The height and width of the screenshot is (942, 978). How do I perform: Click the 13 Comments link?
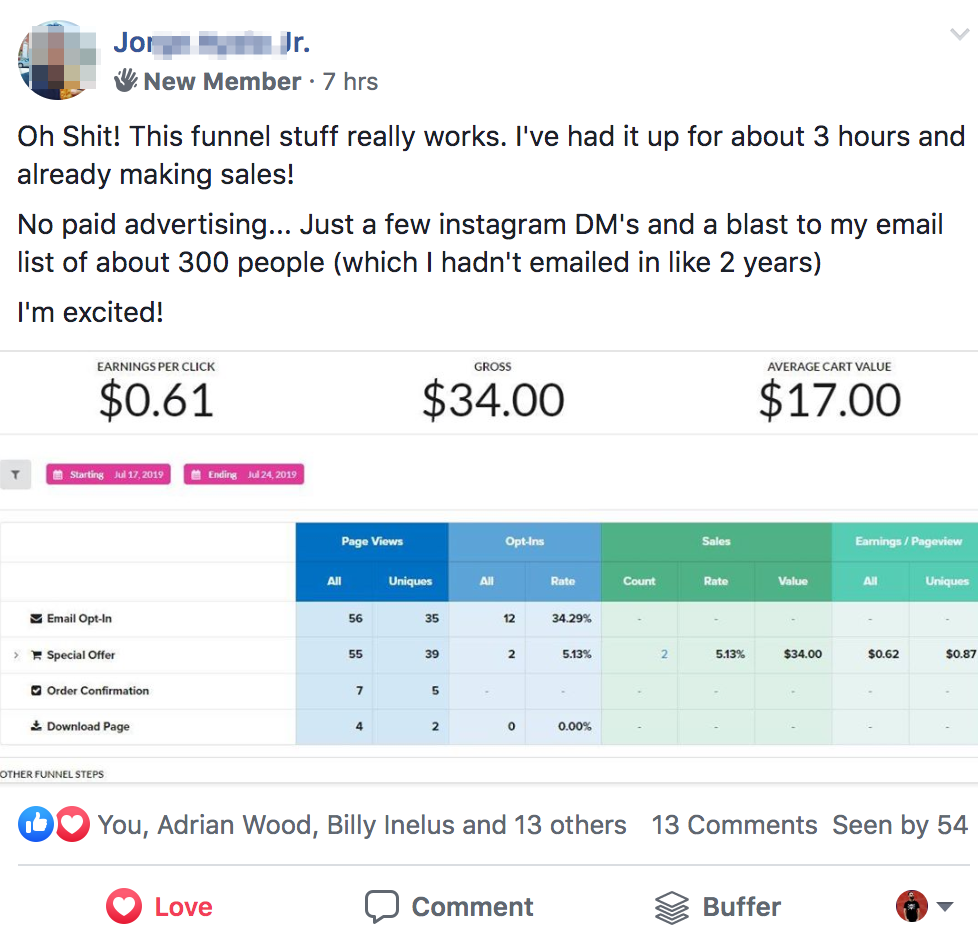pyautogui.click(x=734, y=825)
